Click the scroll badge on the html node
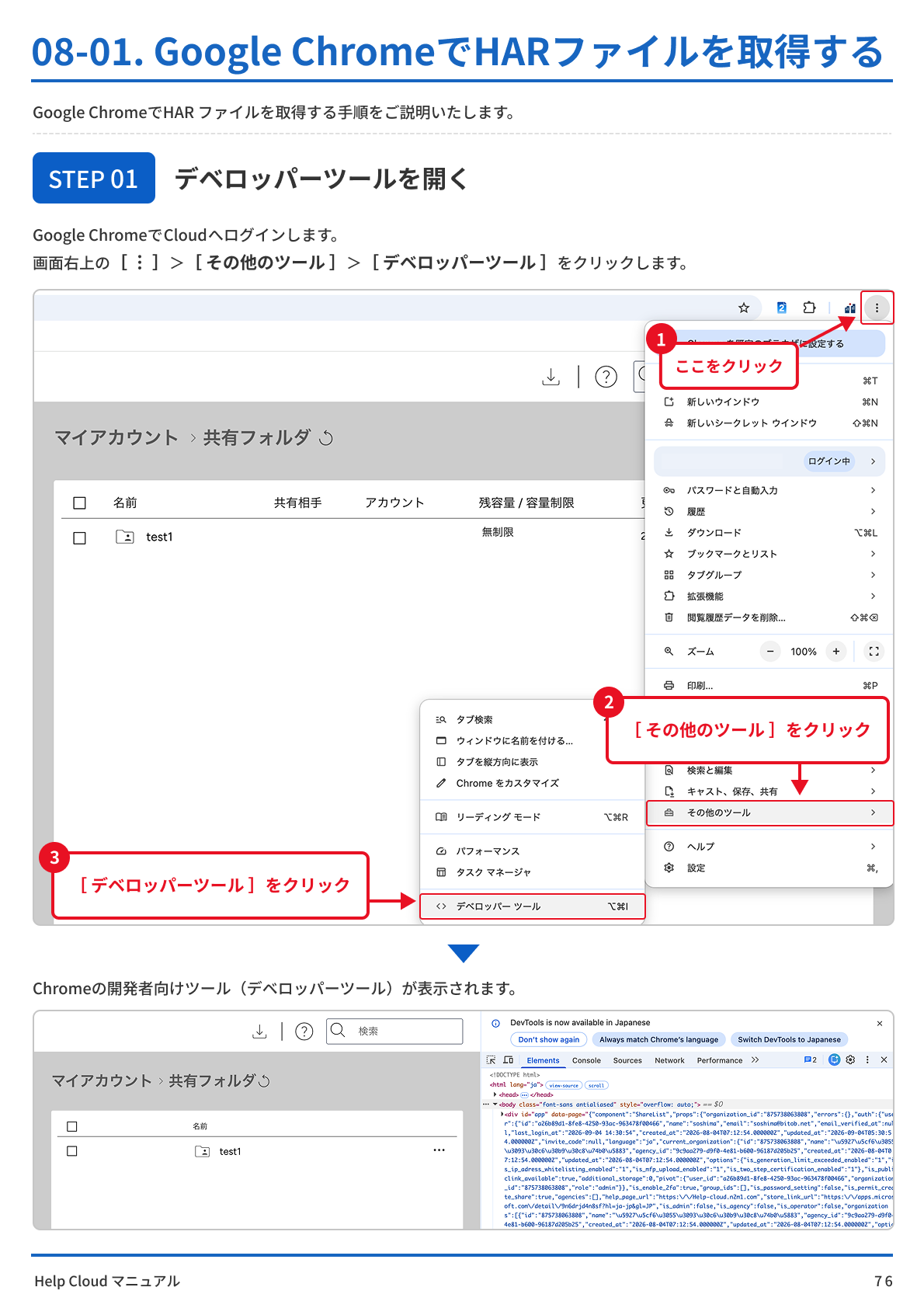The height and width of the screenshot is (1308, 924). point(596,1085)
